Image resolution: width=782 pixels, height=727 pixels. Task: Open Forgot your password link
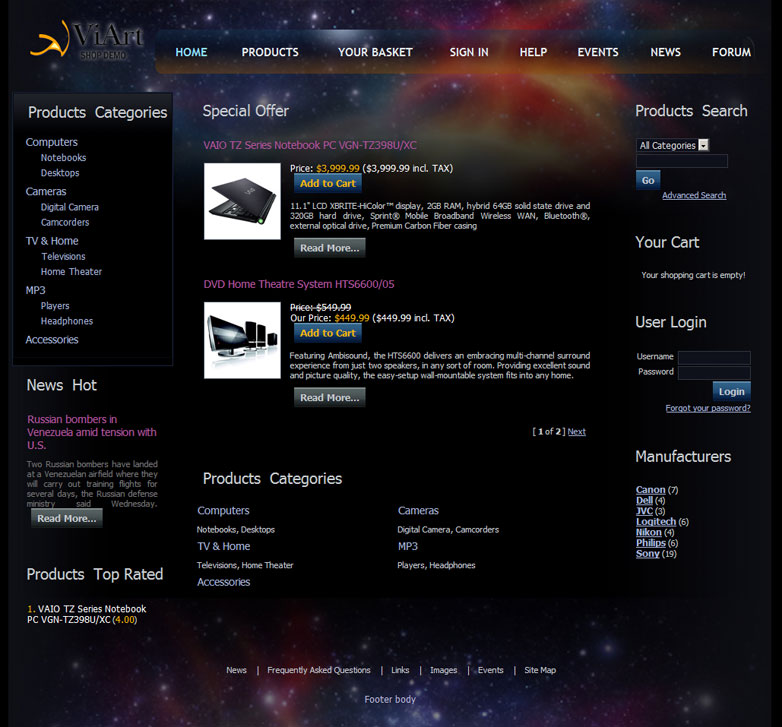pos(708,408)
